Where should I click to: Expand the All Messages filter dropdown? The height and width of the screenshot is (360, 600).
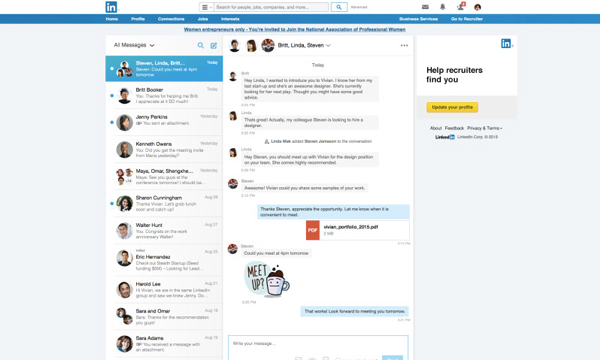[134, 45]
